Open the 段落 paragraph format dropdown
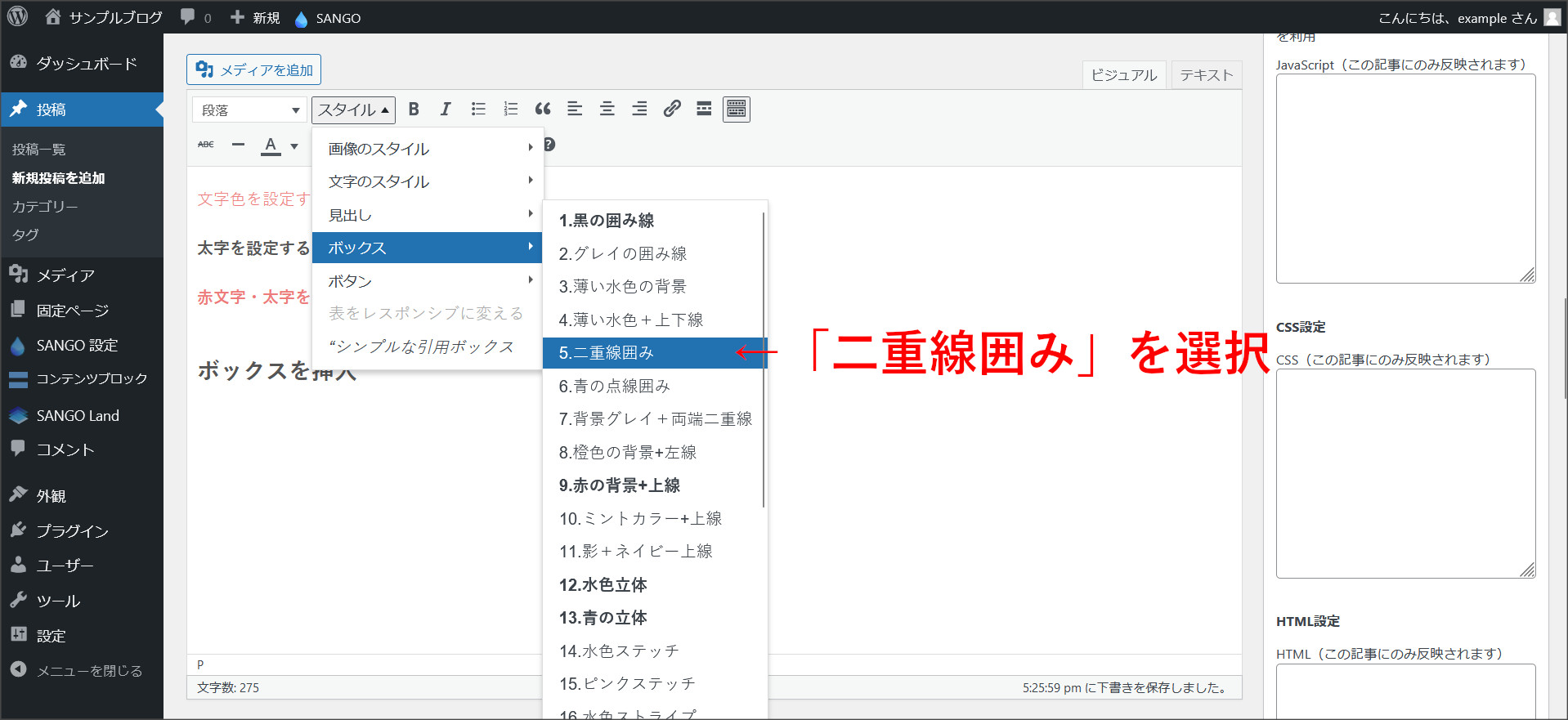Viewport: 1568px width, 720px height. pyautogui.click(x=249, y=110)
